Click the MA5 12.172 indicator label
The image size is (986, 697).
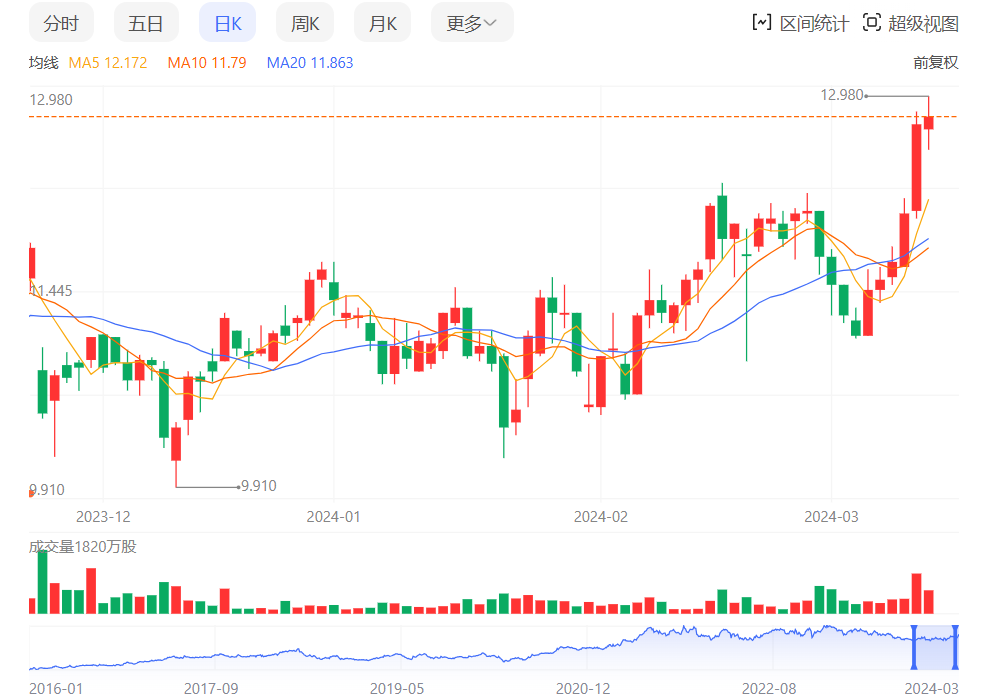(108, 63)
